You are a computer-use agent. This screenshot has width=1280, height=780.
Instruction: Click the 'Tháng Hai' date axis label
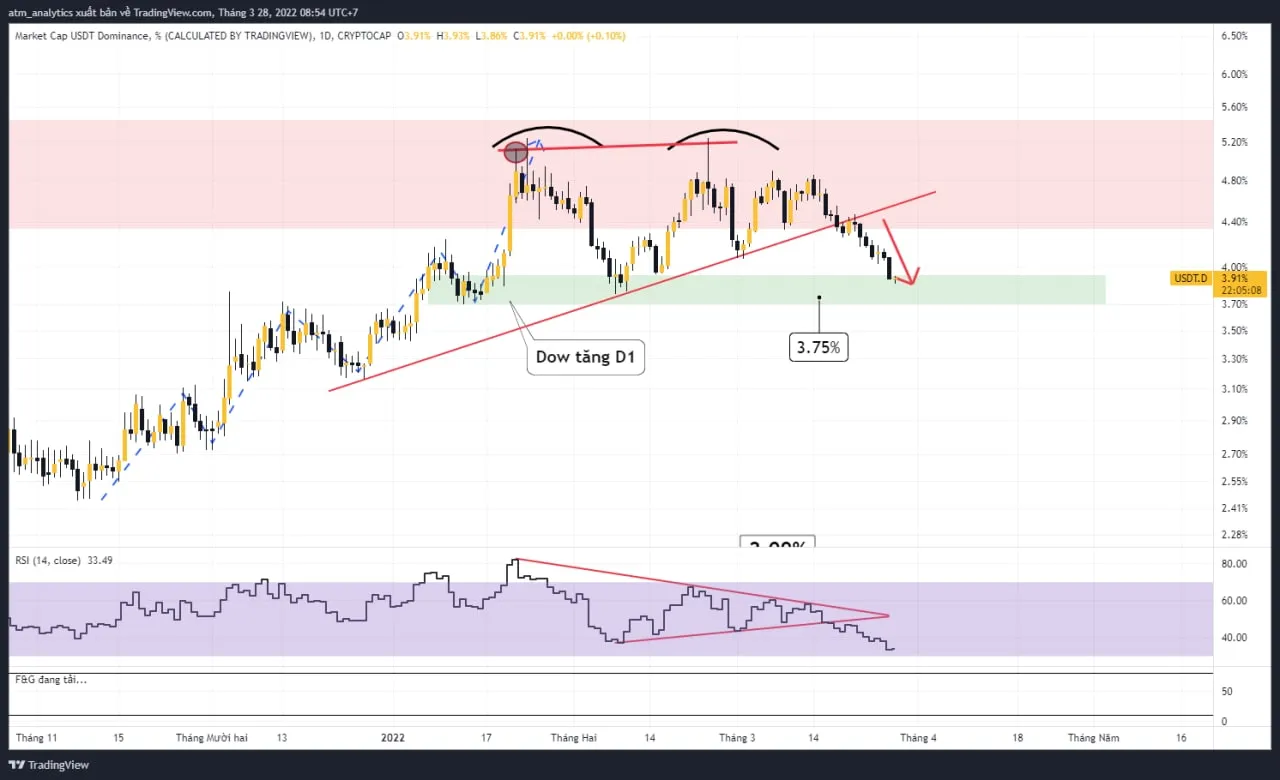pos(573,738)
